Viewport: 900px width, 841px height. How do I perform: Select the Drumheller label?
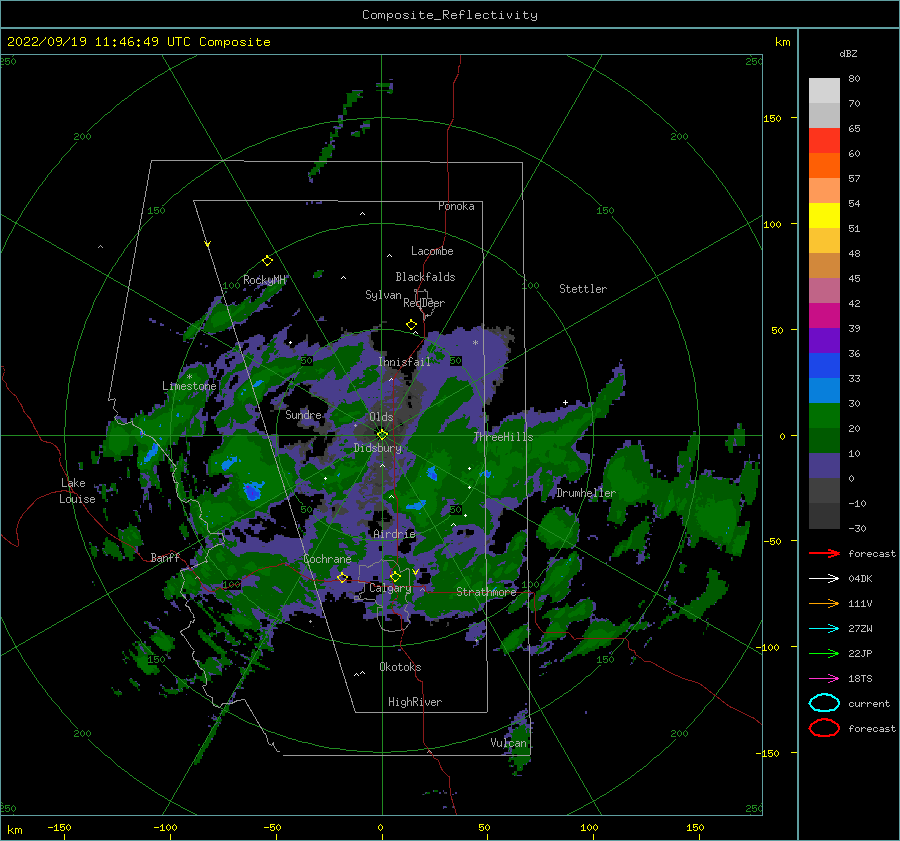586,493
